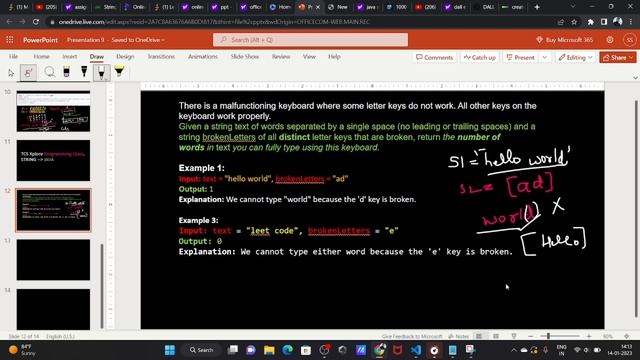
Task: Open Windows Start menu
Action: pos(170,350)
